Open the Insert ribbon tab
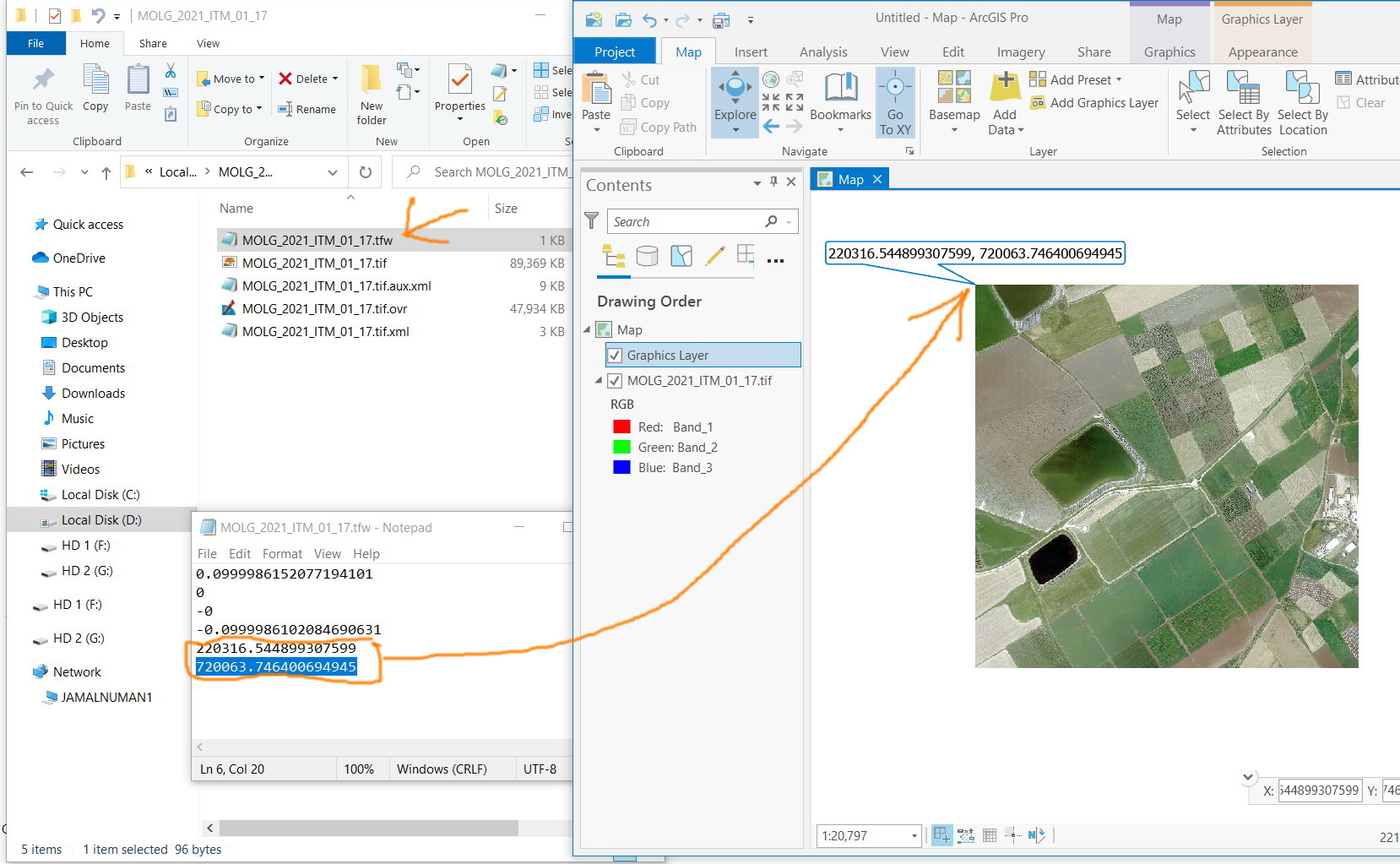Viewport: 1400px width, 864px height. (x=751, y=52)
